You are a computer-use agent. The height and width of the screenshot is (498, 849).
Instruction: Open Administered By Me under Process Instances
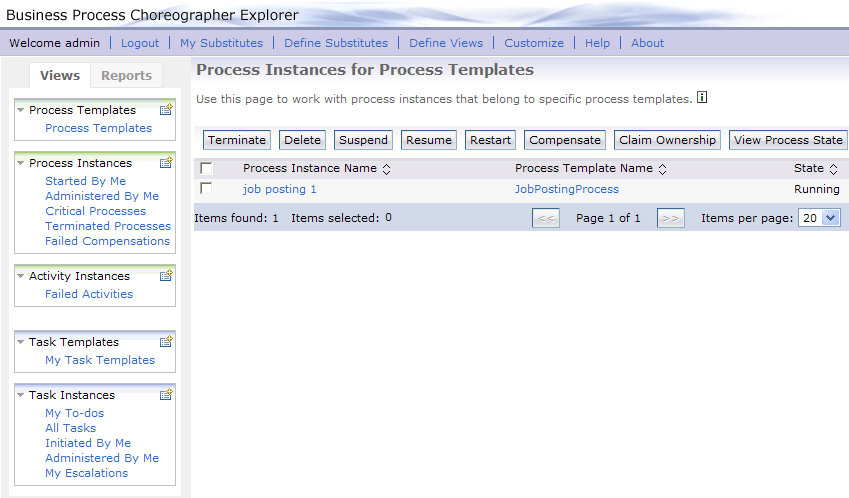(x=102, y=196)
